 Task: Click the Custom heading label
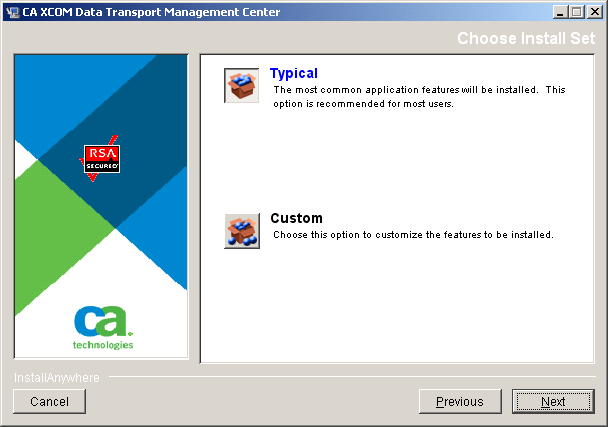[x=296, y=218]
